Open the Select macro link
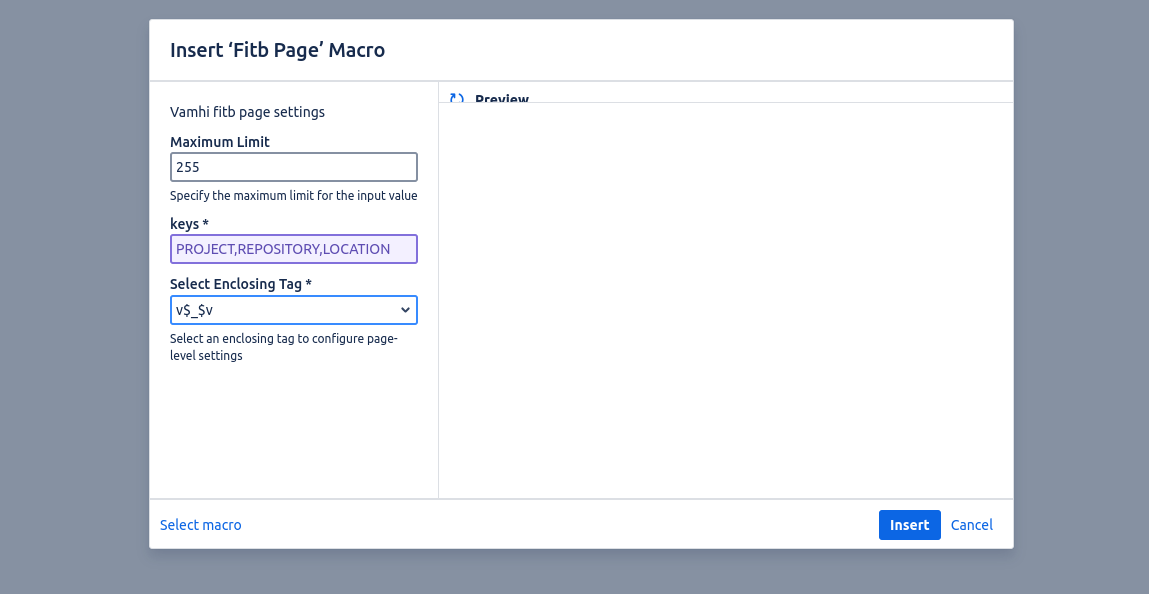The width and height of the screenshot is (1149, 594). [201, 525]
